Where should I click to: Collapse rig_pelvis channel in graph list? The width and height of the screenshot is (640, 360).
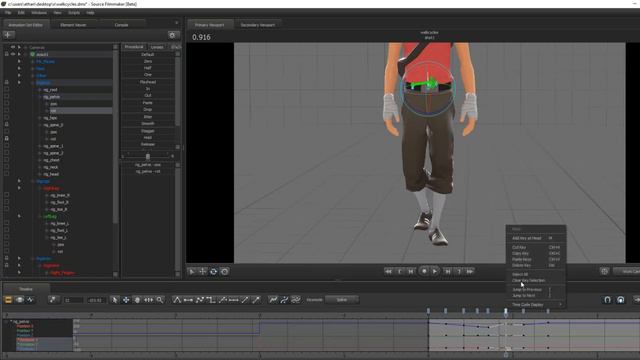pos(11,322)
